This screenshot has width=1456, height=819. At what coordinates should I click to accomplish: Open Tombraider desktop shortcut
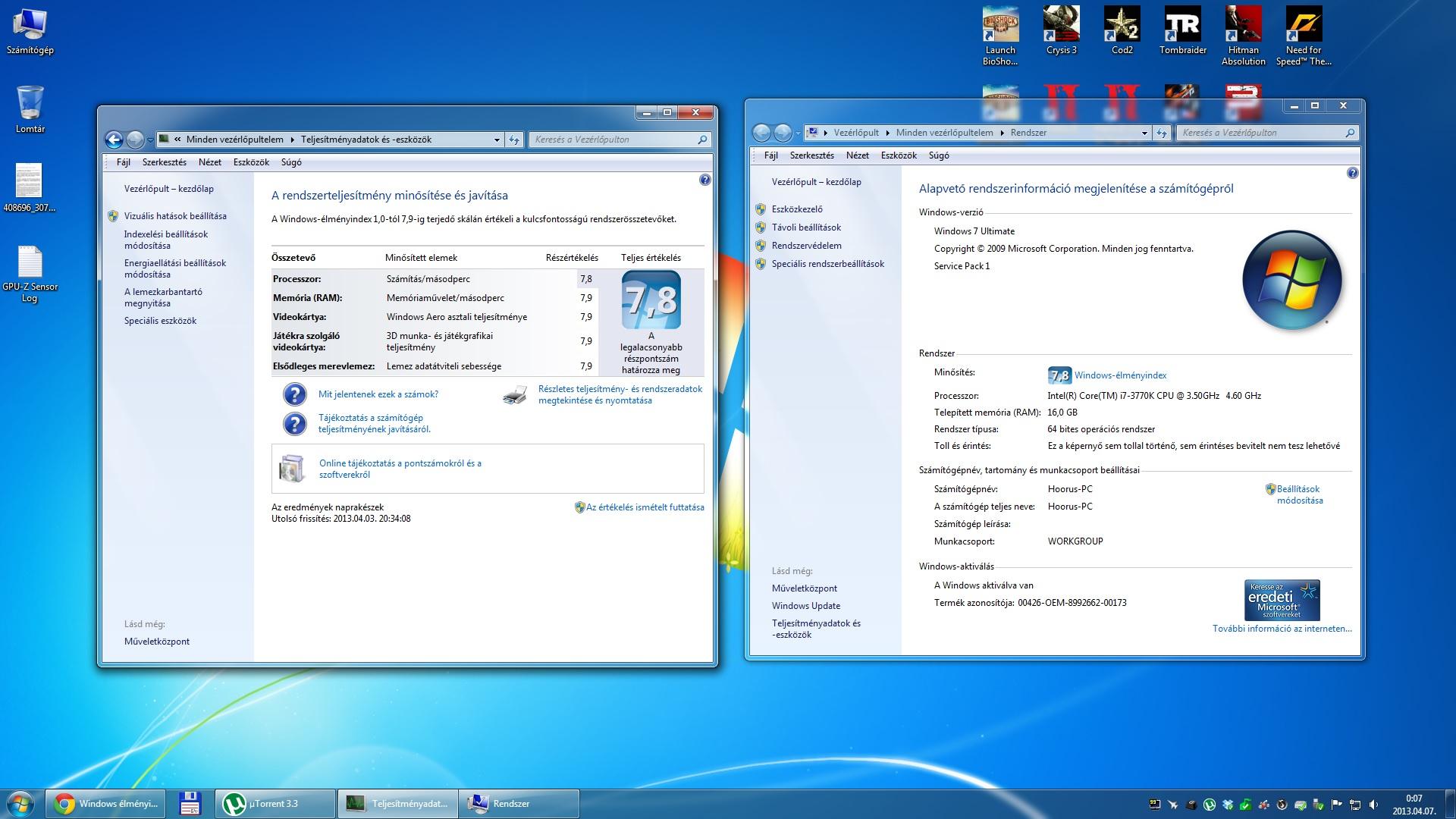click(1182, 31)
